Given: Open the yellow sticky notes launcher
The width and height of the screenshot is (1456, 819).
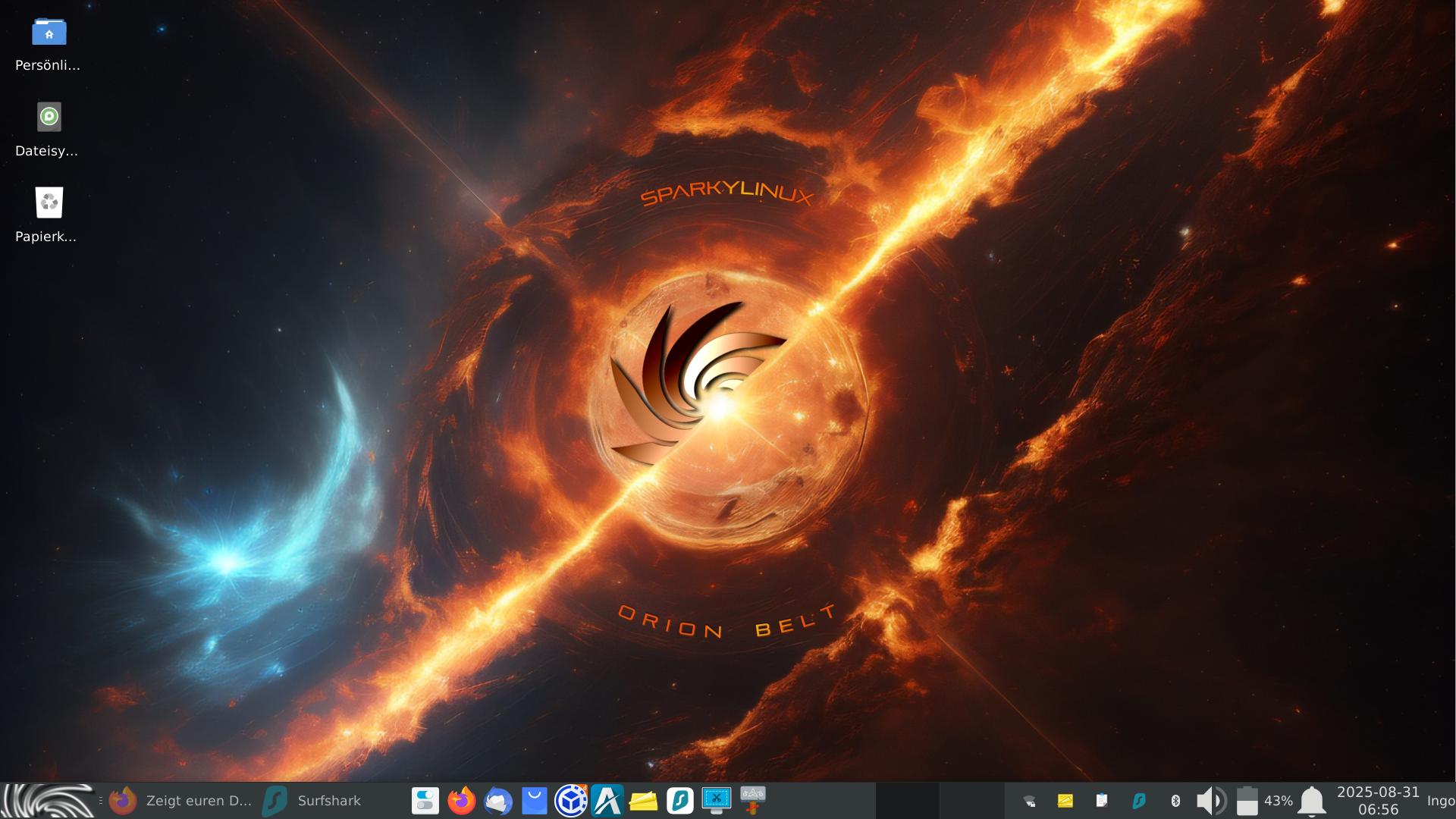Looking at the screenshot, I should (x=643, y=800).
